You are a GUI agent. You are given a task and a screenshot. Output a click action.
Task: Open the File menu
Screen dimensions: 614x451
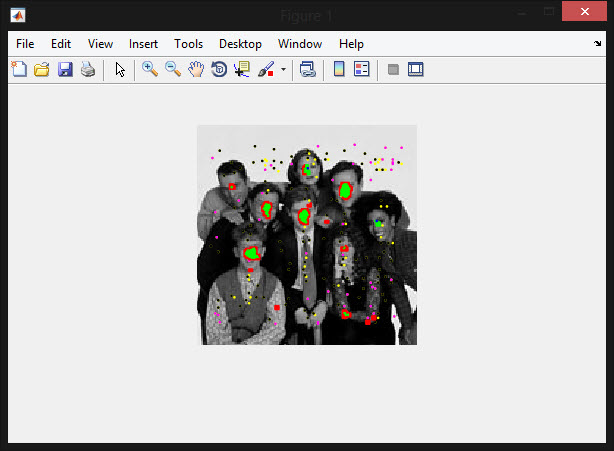[25, 44]
